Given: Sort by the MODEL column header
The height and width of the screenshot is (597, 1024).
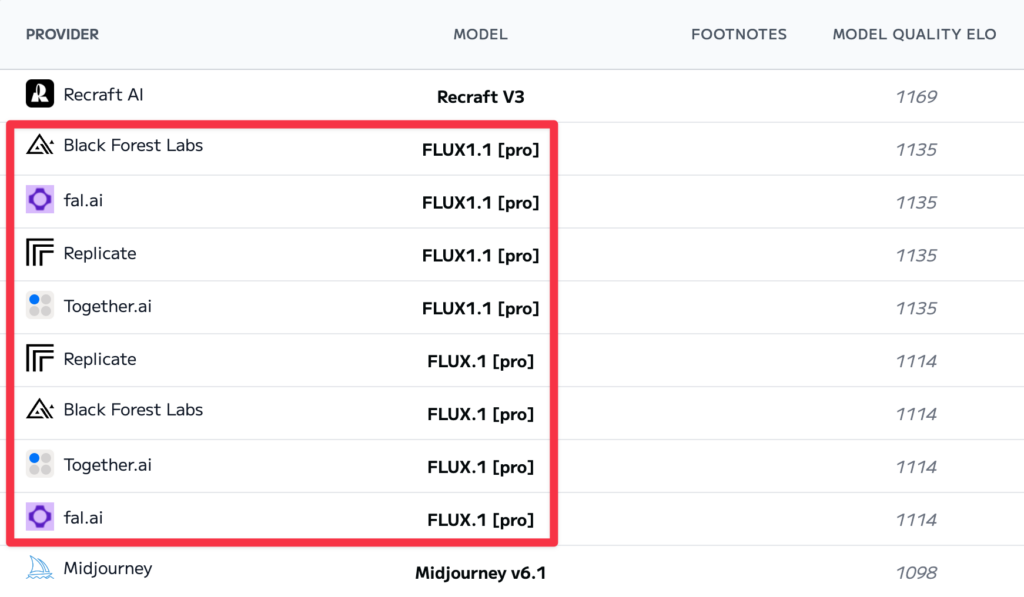Looking at the screenshot, I should 480,34.
